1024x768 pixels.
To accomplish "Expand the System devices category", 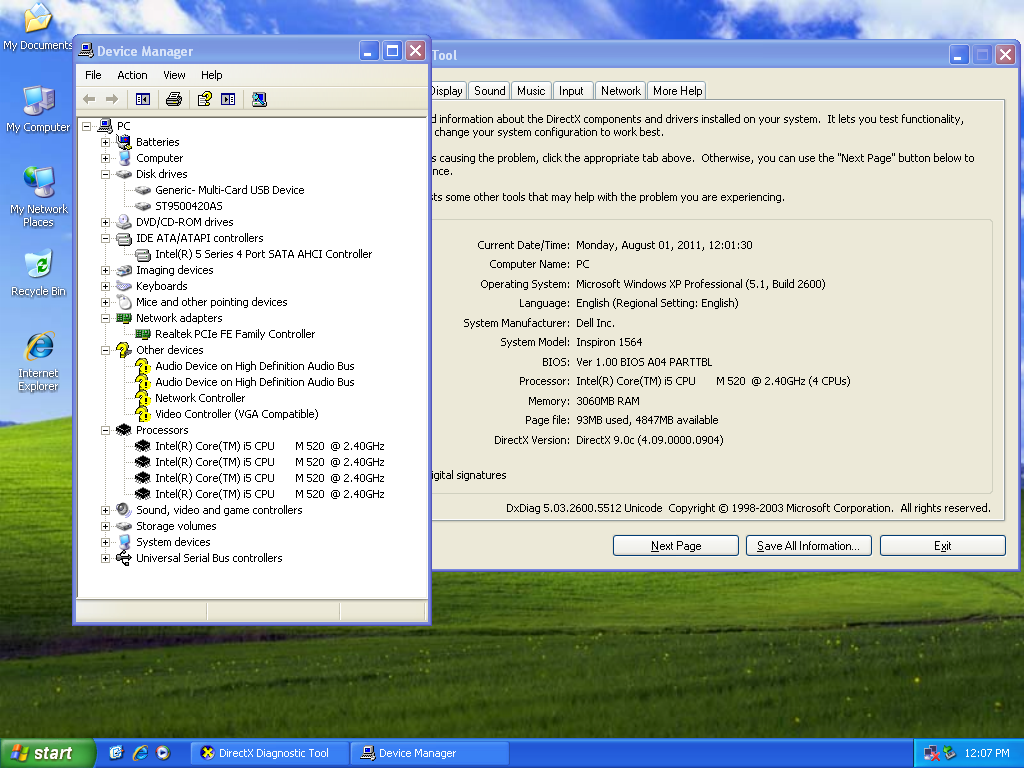I will (x=105, y=542).
